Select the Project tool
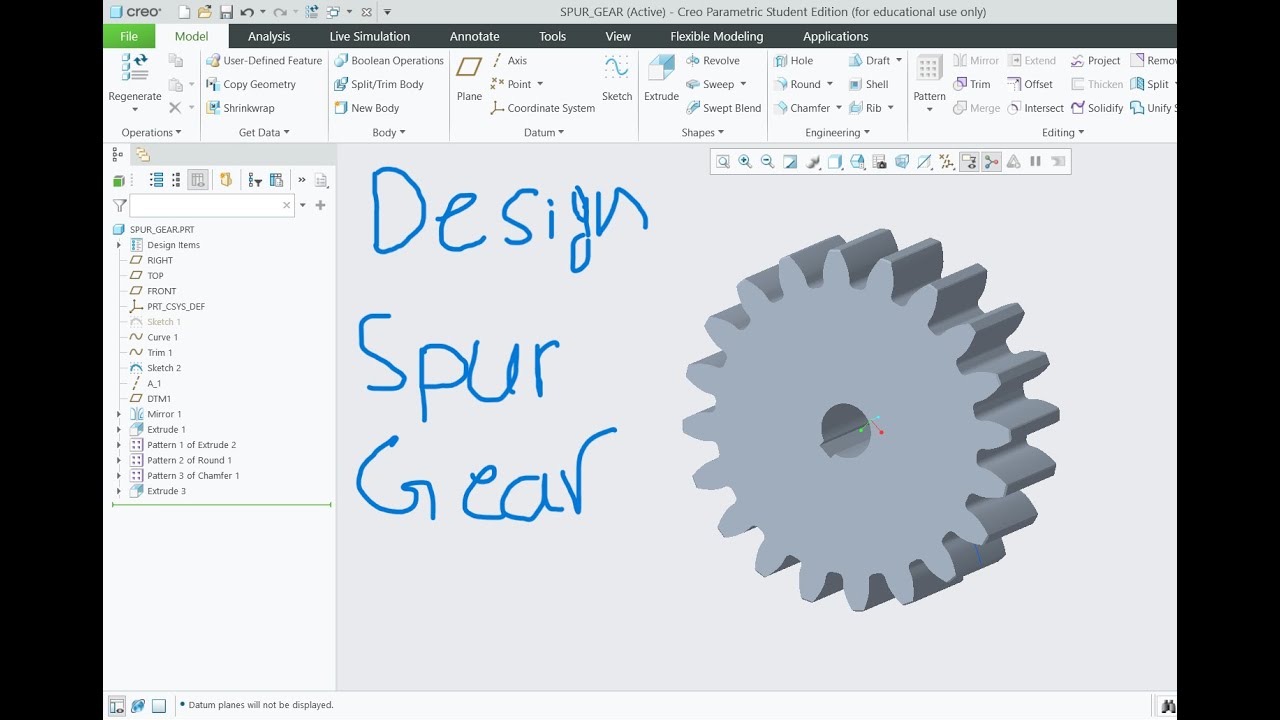This screenshot has height=720, width=1280. click(x=1095, y=60)
